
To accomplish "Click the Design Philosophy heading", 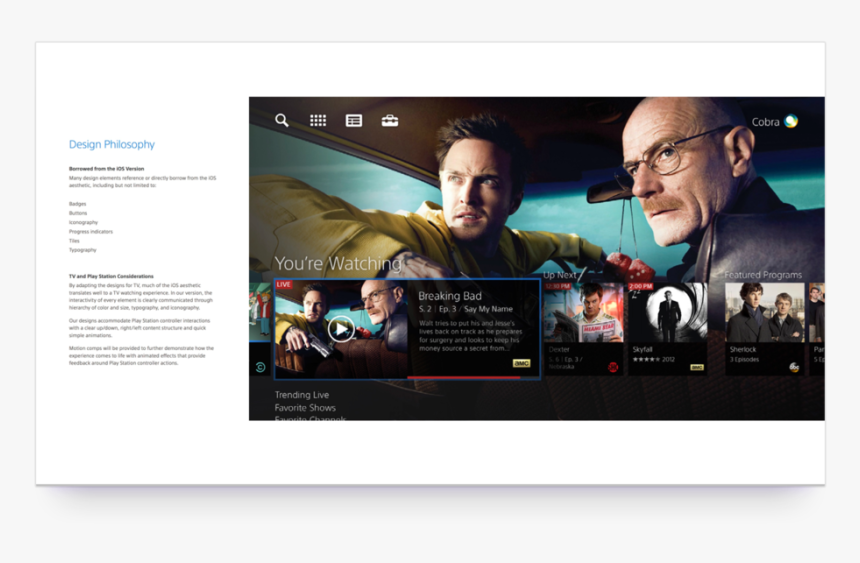I will pos(112,144).
